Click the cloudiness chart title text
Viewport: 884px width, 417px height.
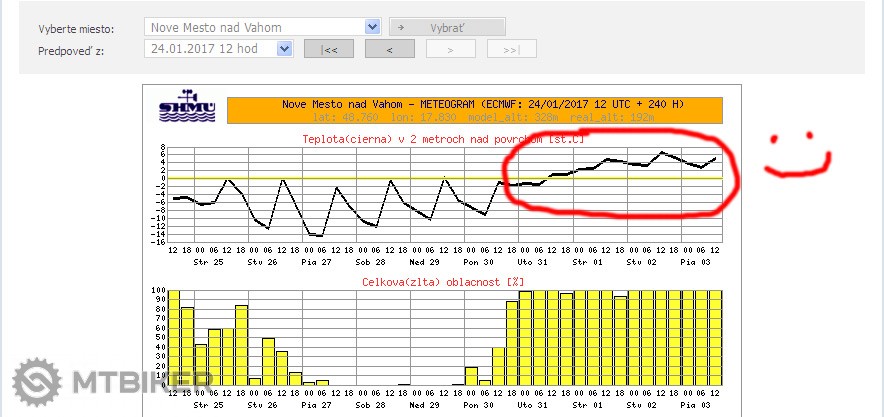[442, 283]
